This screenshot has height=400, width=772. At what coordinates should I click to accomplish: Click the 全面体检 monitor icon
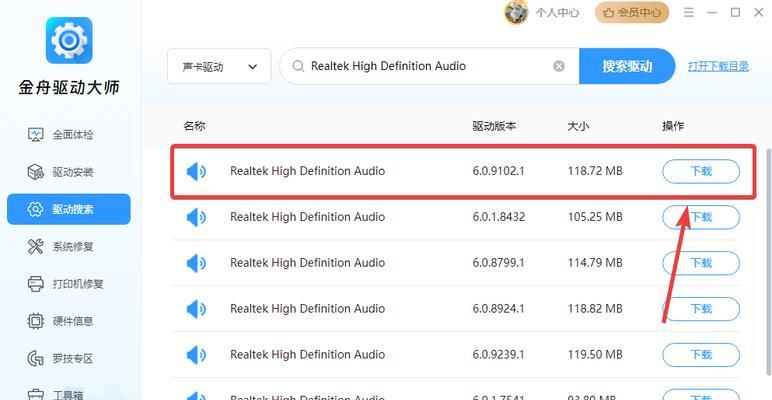click(35, 135)
